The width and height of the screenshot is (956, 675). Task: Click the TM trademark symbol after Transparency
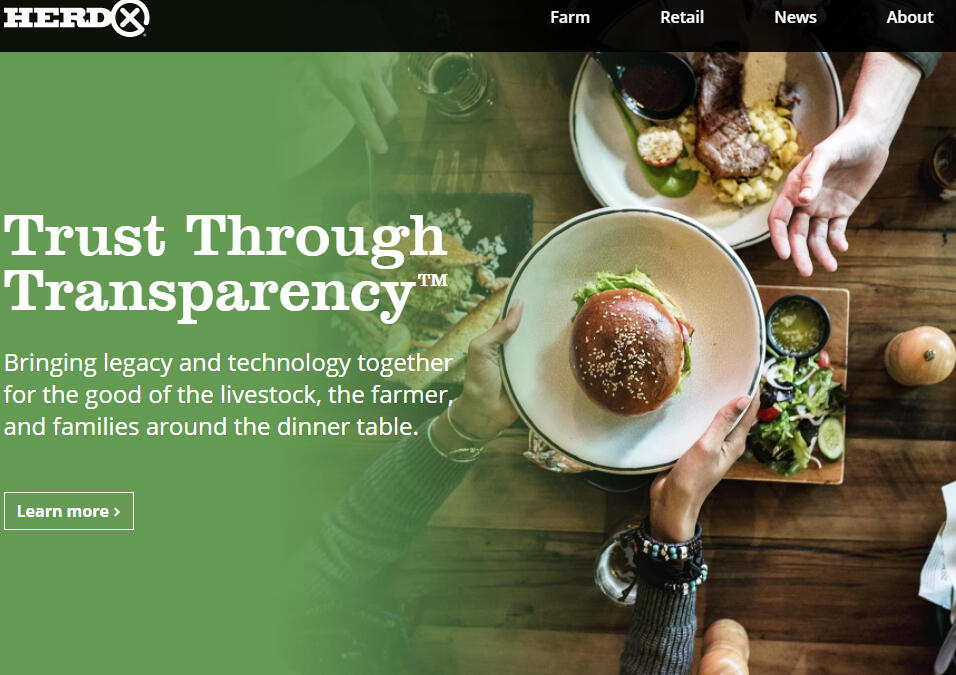[x=432, y=280]
